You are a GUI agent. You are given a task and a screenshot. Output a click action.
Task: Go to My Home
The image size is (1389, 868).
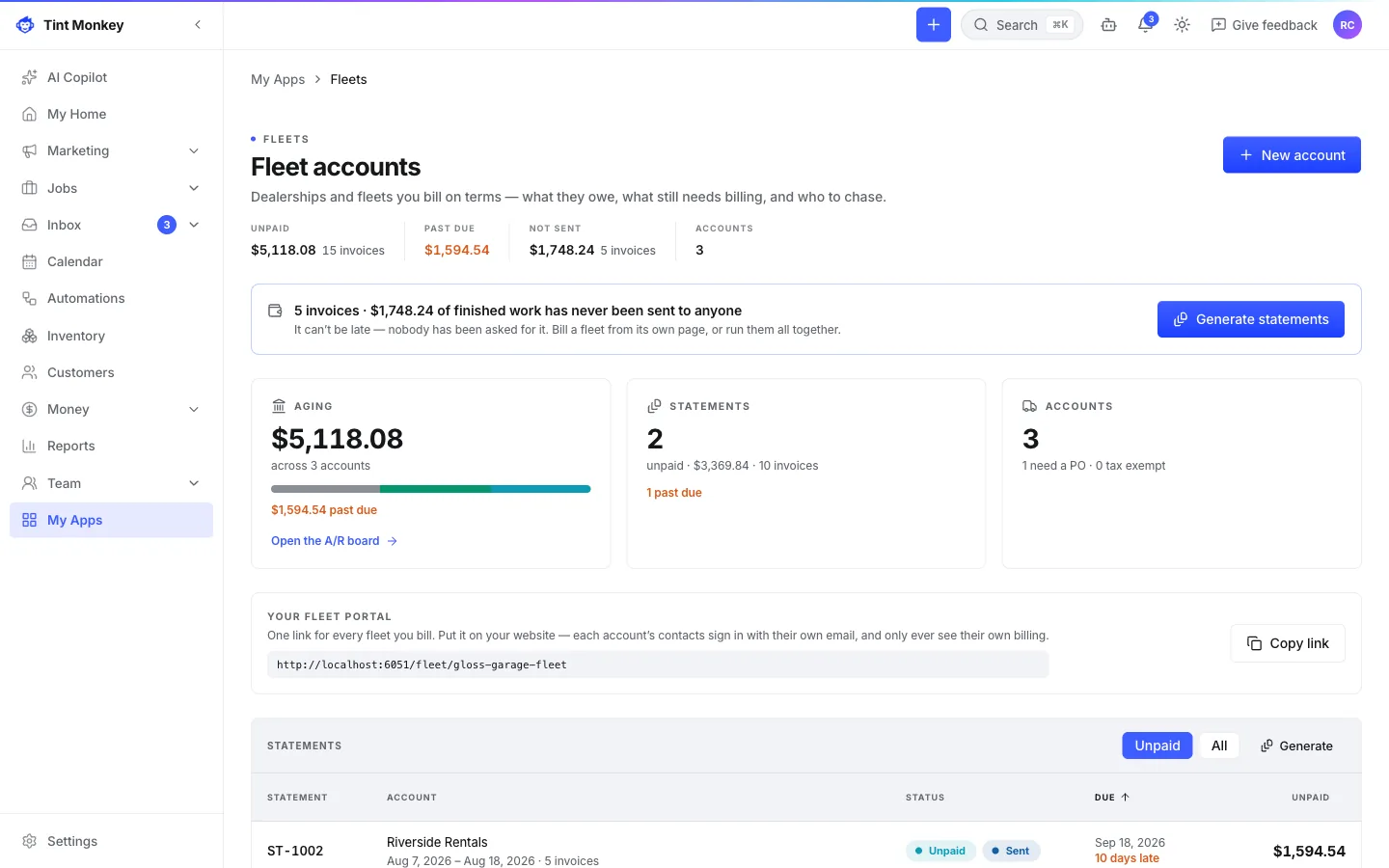111,114
